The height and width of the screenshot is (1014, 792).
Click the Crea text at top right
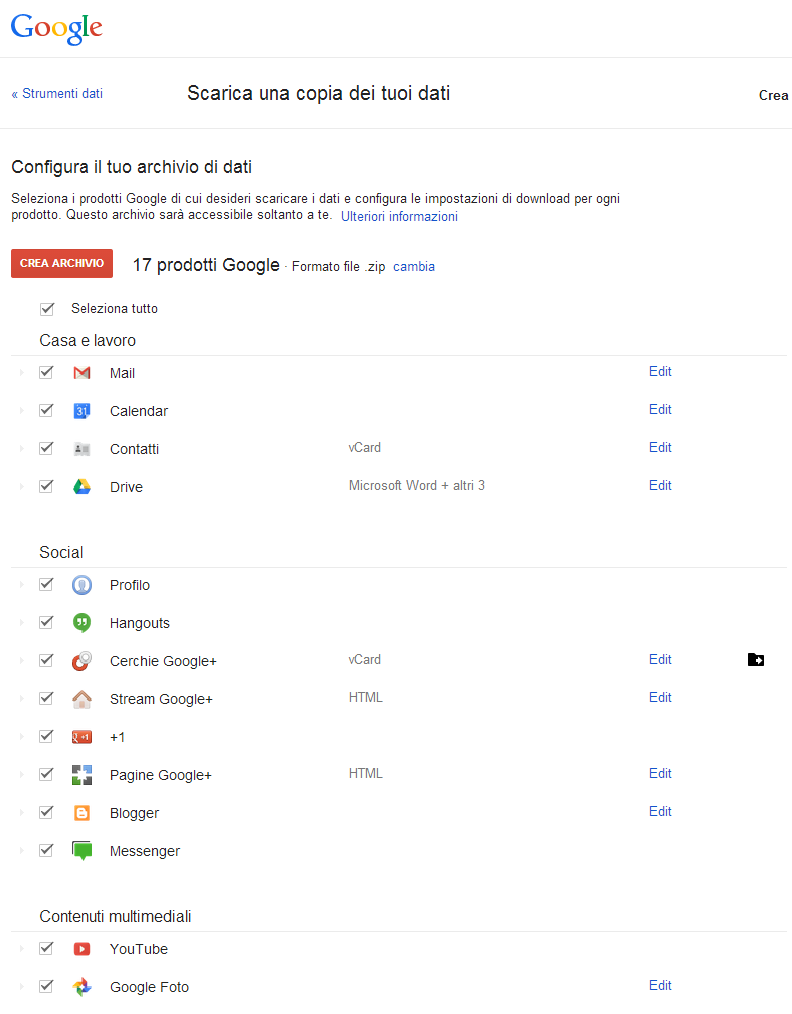click(x=774, y=95)
